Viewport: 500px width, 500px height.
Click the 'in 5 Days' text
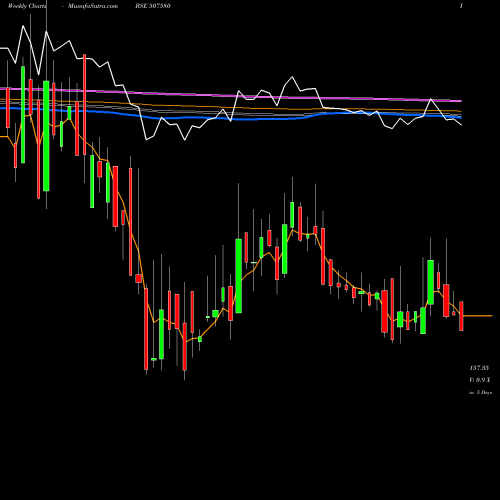[480, 392]
